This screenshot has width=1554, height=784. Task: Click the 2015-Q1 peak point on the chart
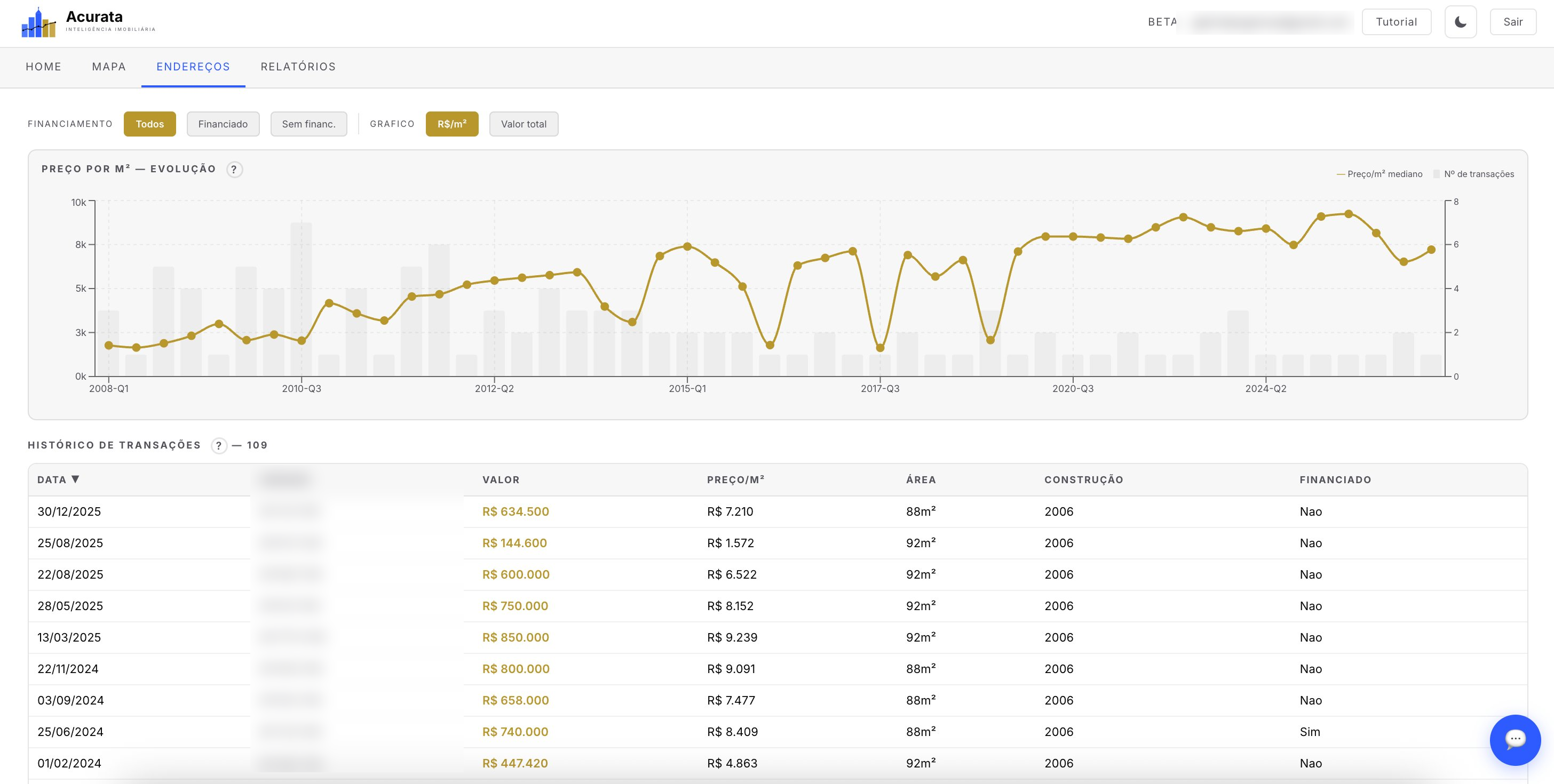(x=687, y=246)
